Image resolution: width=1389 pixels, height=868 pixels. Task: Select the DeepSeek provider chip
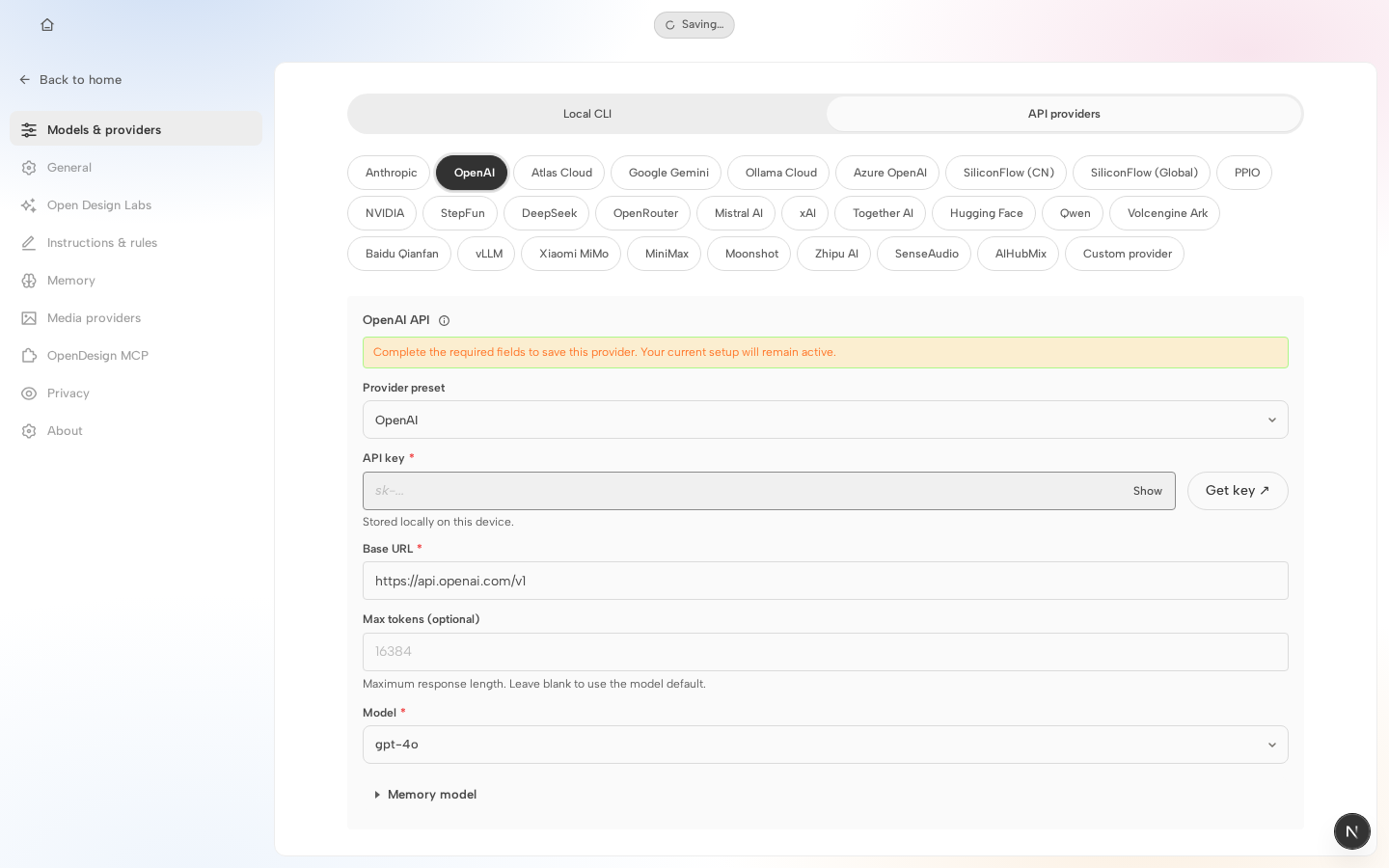pyautogui.click(x=547, y=213)
